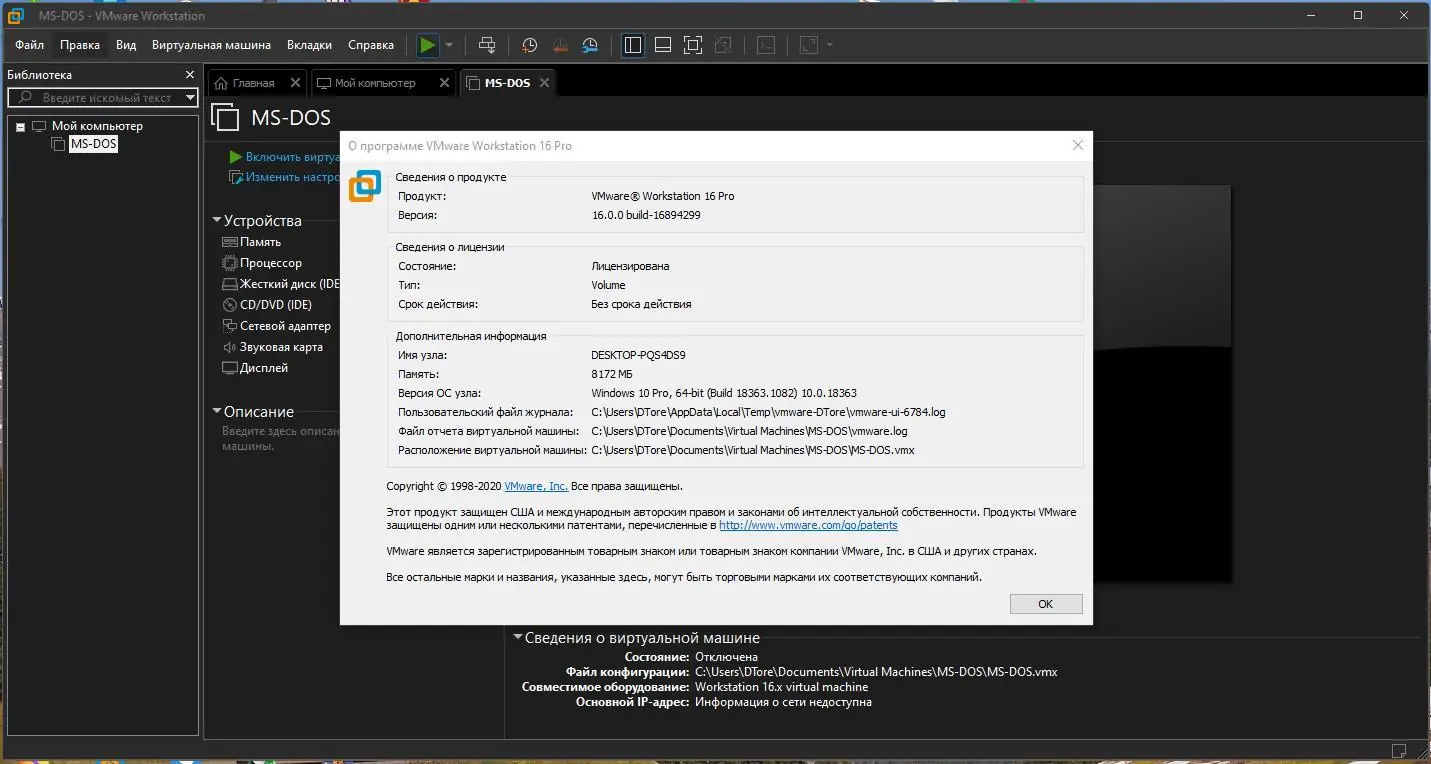Screen dimensions: 1431x764
Task: Collapse the Мой компьютер tree node
Action: (x=19, y=127)
